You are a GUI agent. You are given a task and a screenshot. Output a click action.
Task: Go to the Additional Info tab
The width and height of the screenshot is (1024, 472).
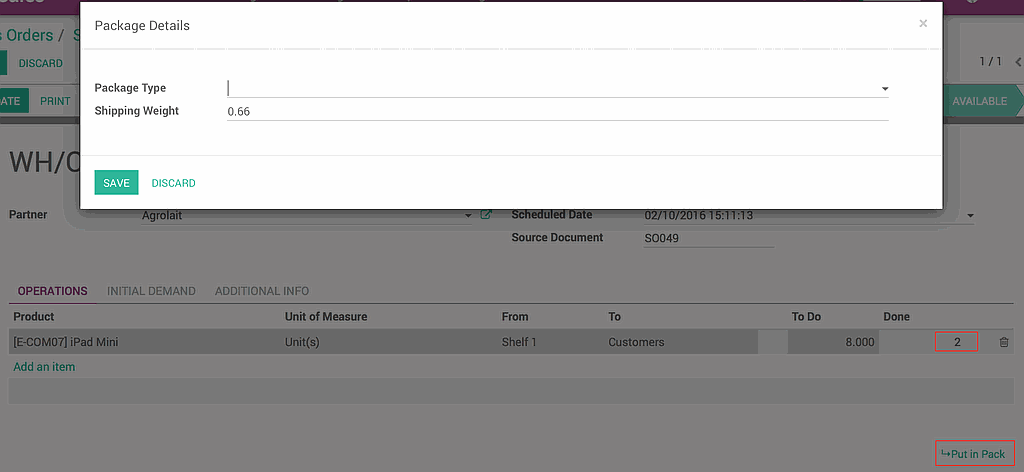[x=262, y=291]
